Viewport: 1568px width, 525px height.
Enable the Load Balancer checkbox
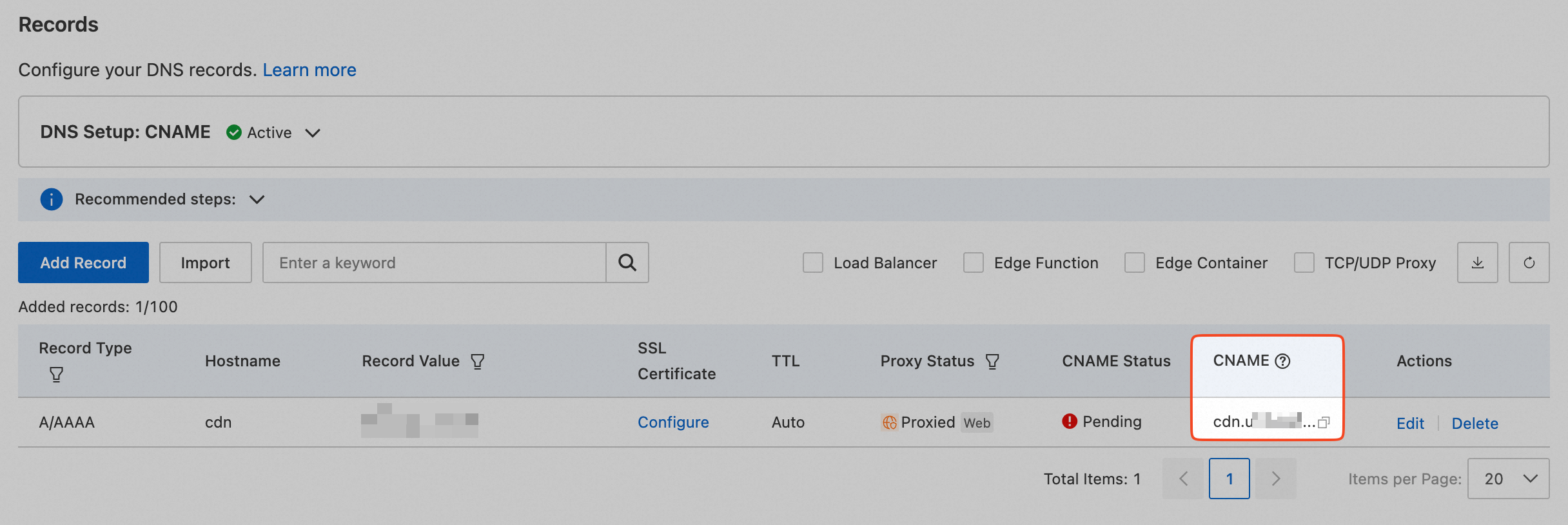click(813, 262)
